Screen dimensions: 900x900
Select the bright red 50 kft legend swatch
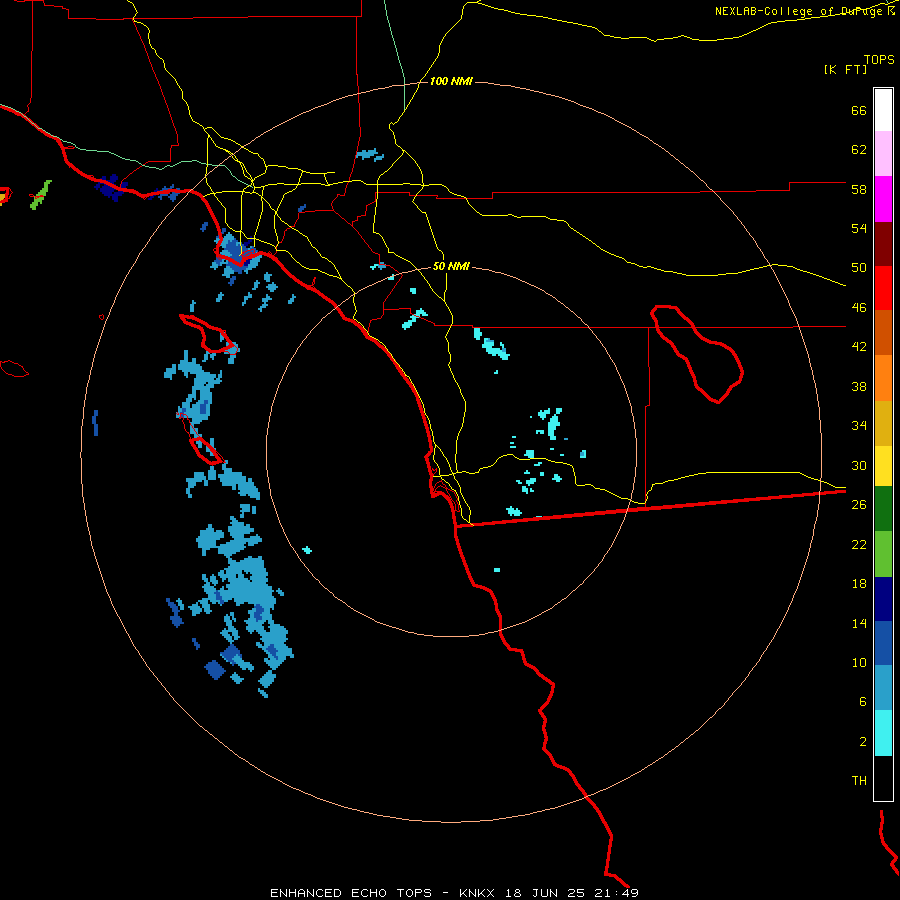point(883,288)
